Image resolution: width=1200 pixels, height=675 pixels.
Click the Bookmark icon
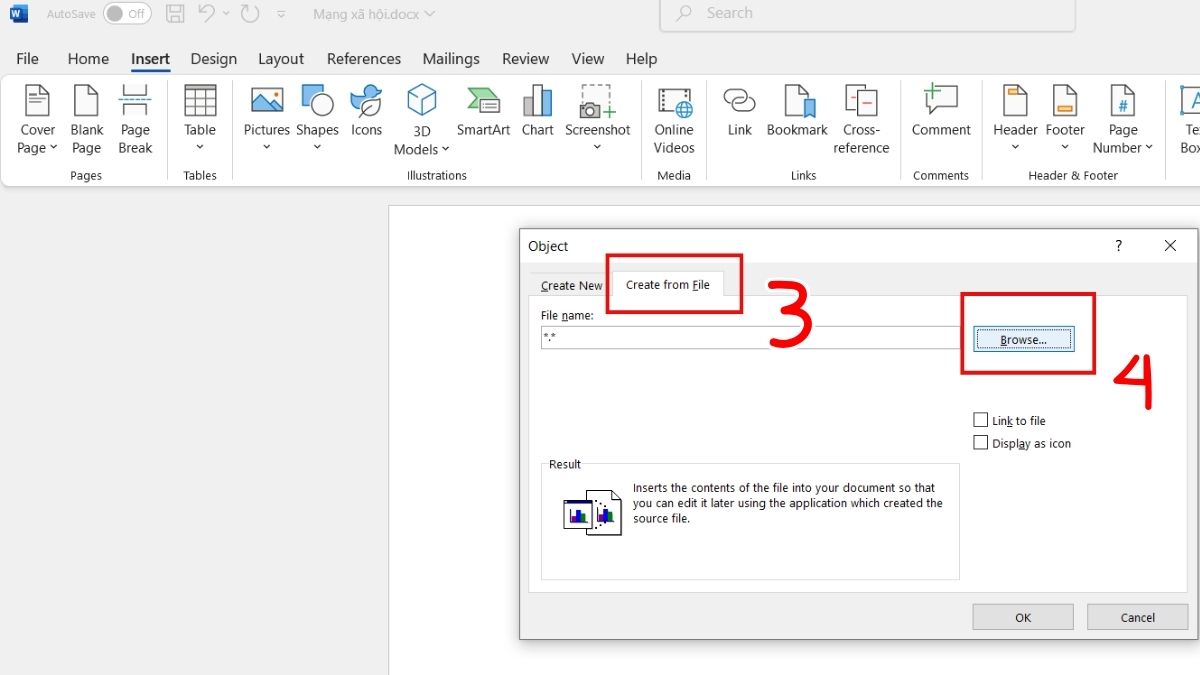click(797, 111)
